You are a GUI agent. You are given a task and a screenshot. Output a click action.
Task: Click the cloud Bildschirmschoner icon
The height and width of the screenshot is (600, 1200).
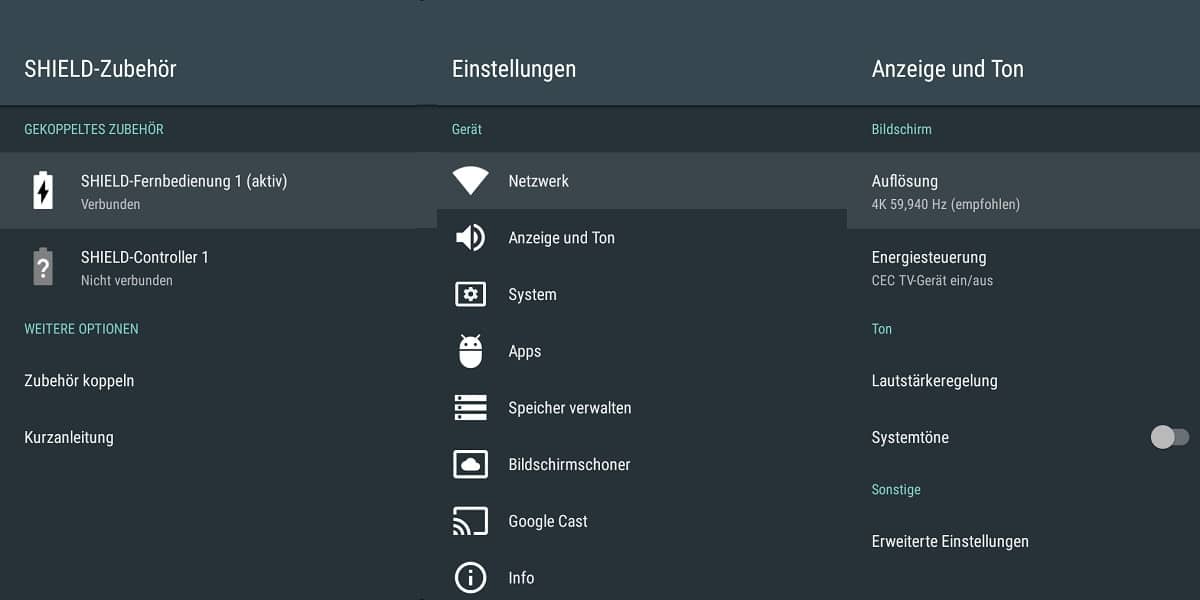tap(470, 464)
